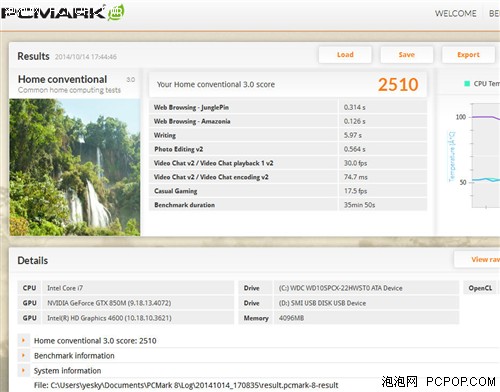Click the Results heading

[x=33, y=56]
